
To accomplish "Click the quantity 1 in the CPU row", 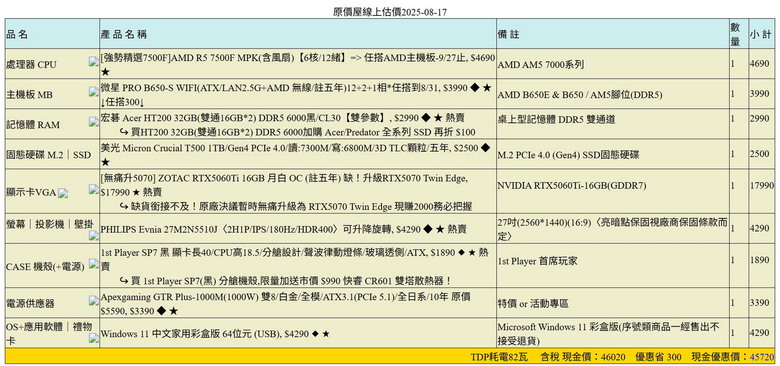I will 733,64.
